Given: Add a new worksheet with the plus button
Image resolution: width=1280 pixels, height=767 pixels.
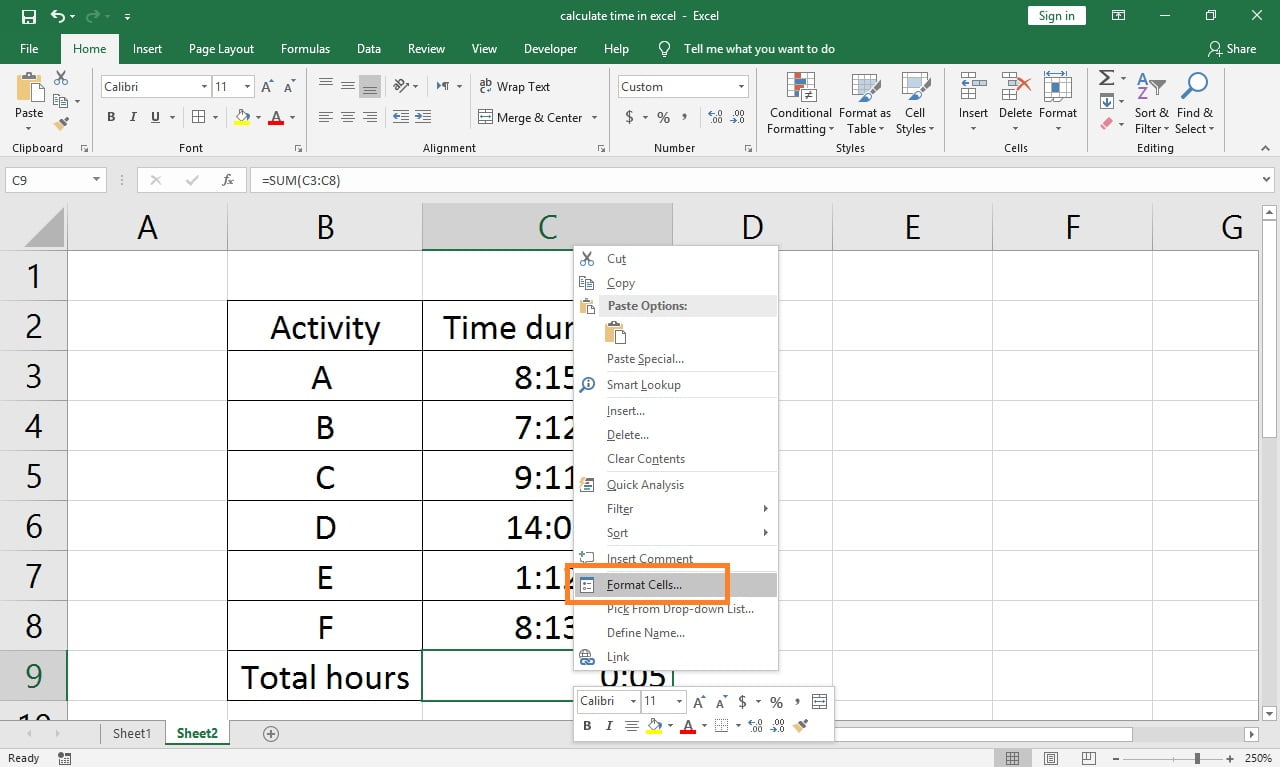Looking at the screenshot, I should (x=269, y=733).
